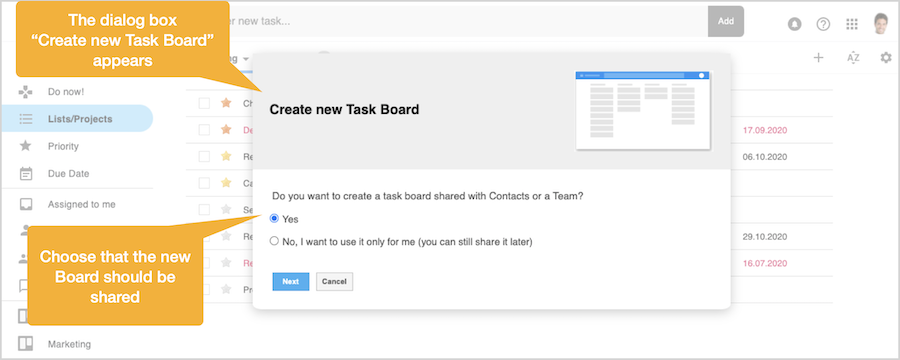Open the list title dropdown arrow
Image resolution: width=900 pixels, height=360 pixels.
[246, 59]
